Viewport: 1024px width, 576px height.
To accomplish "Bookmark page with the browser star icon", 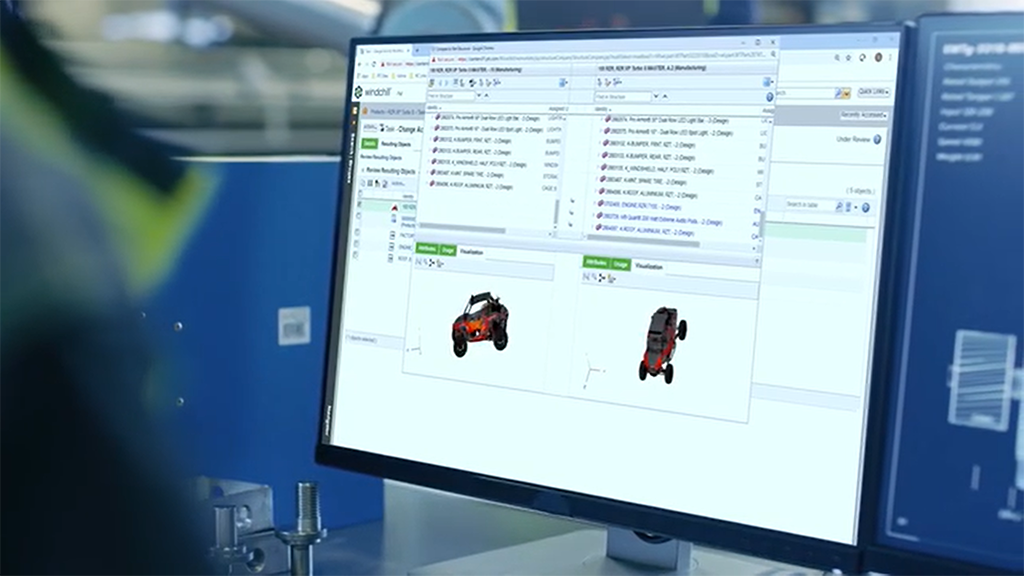I will (x=848, y=58).
